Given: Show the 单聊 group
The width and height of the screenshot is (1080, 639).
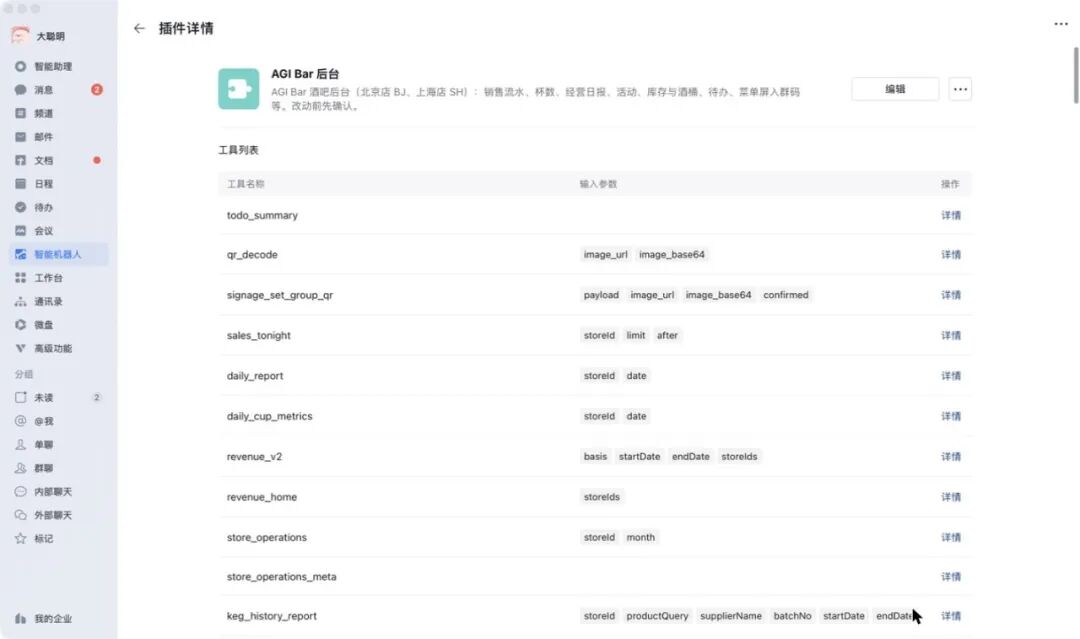Looking at the screenshot, I should pyautogui.click(x=59, y=444).
